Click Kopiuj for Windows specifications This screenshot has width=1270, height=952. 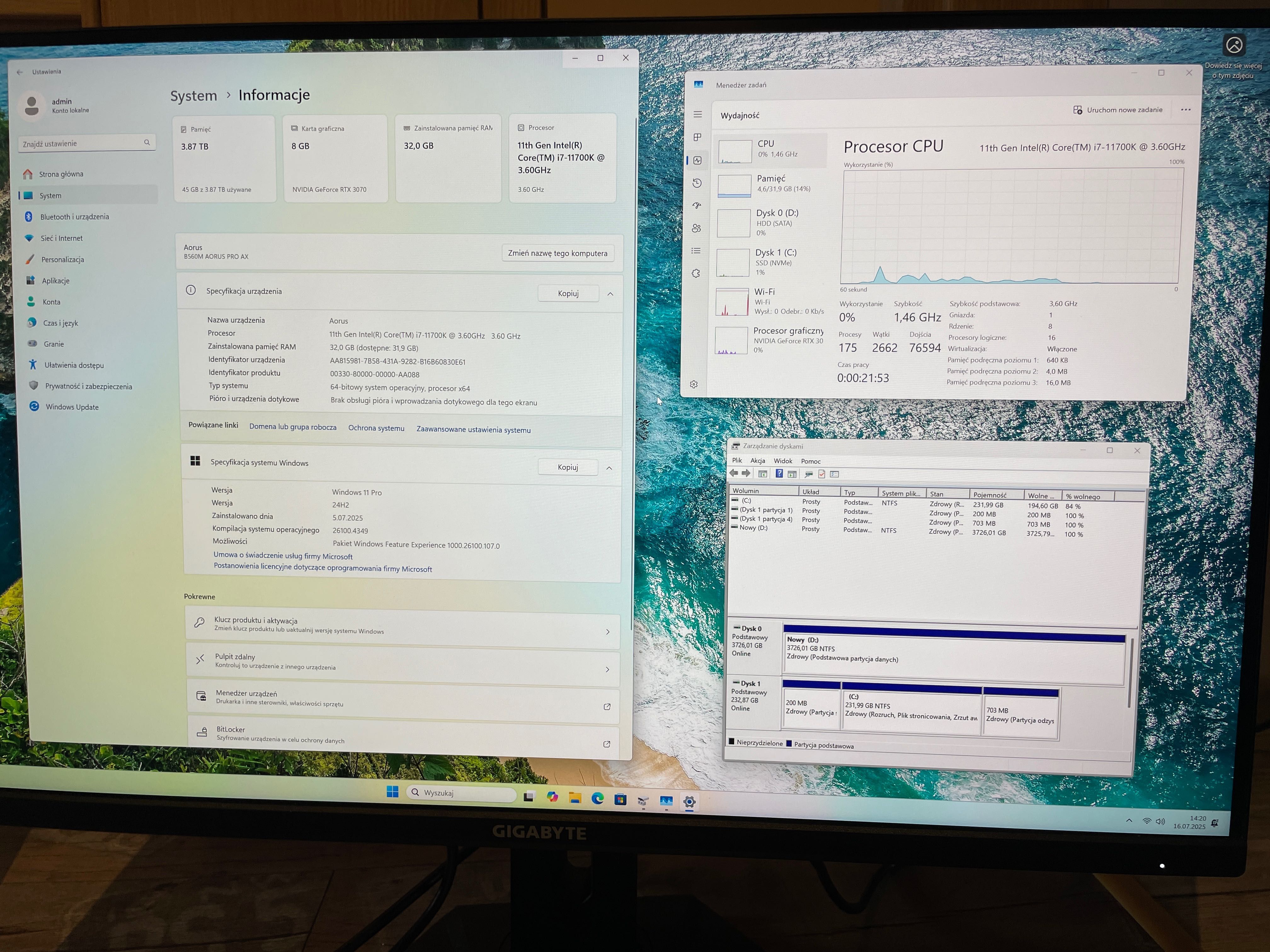point(568,467)
